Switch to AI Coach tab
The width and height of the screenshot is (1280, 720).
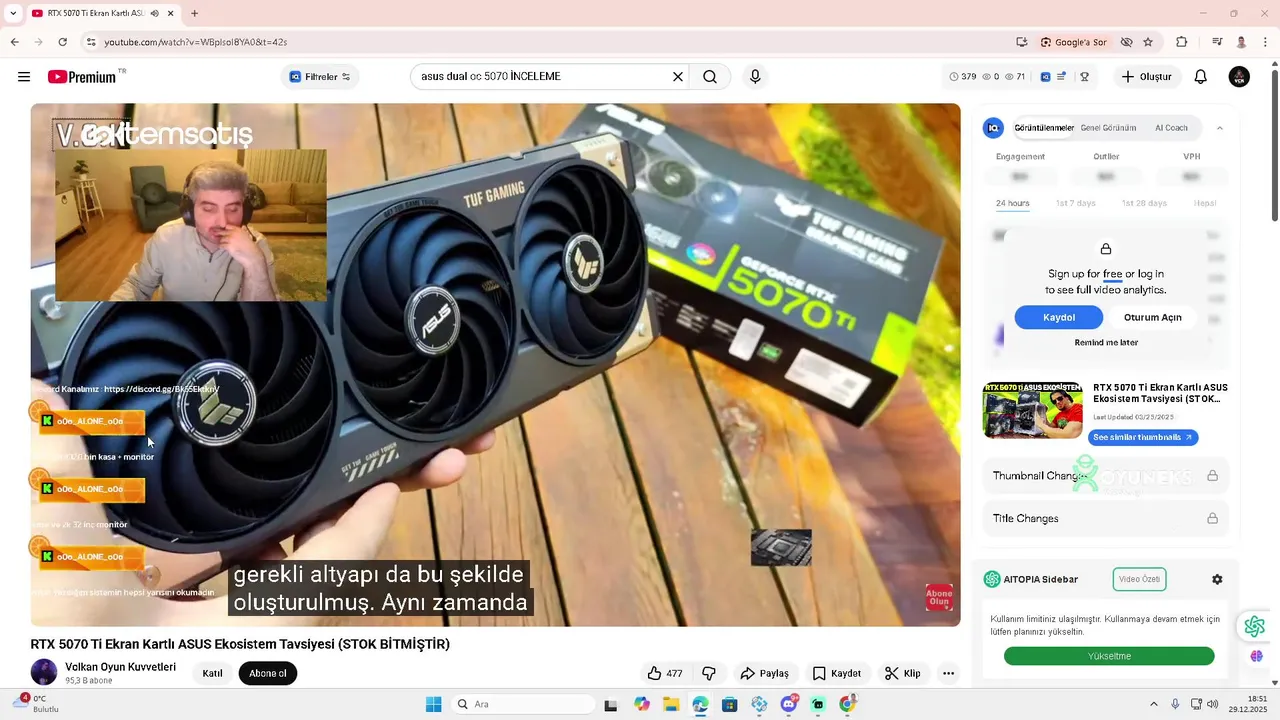pos(1171,128)
